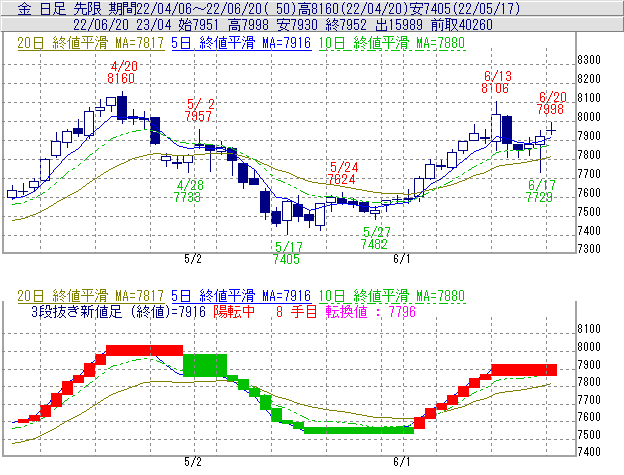Click the long green line-break bar at 7500 level
The width and height of the screenshot is (624, 475).
pos(359,430)
